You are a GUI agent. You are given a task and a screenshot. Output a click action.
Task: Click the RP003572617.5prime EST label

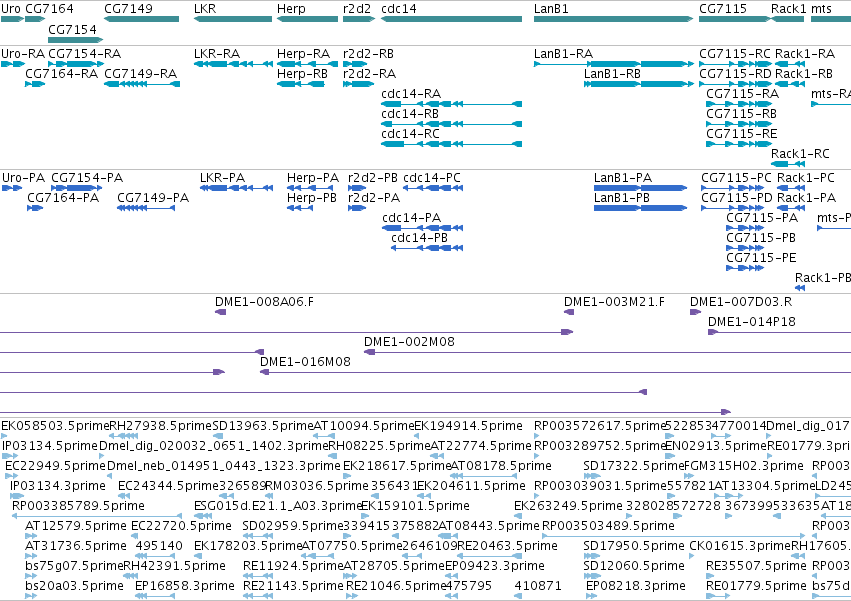[x=600, y=426]
